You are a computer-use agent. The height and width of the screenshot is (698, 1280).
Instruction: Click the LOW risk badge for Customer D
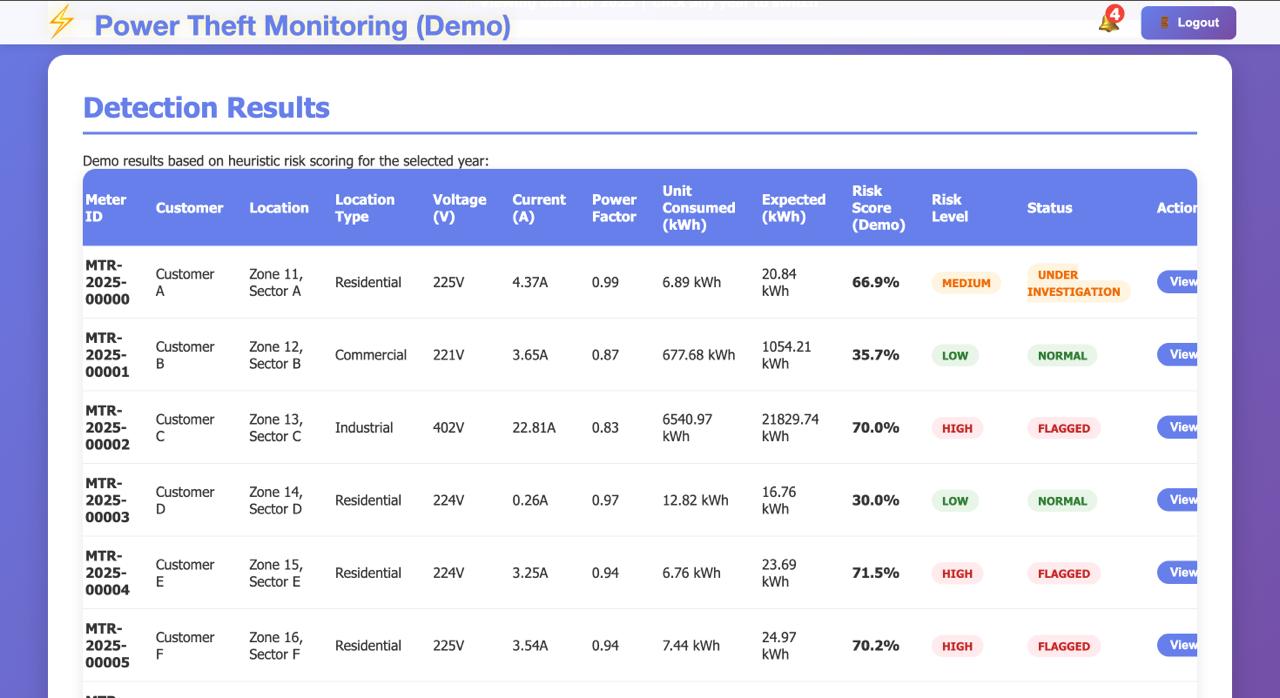pos(955,501)
